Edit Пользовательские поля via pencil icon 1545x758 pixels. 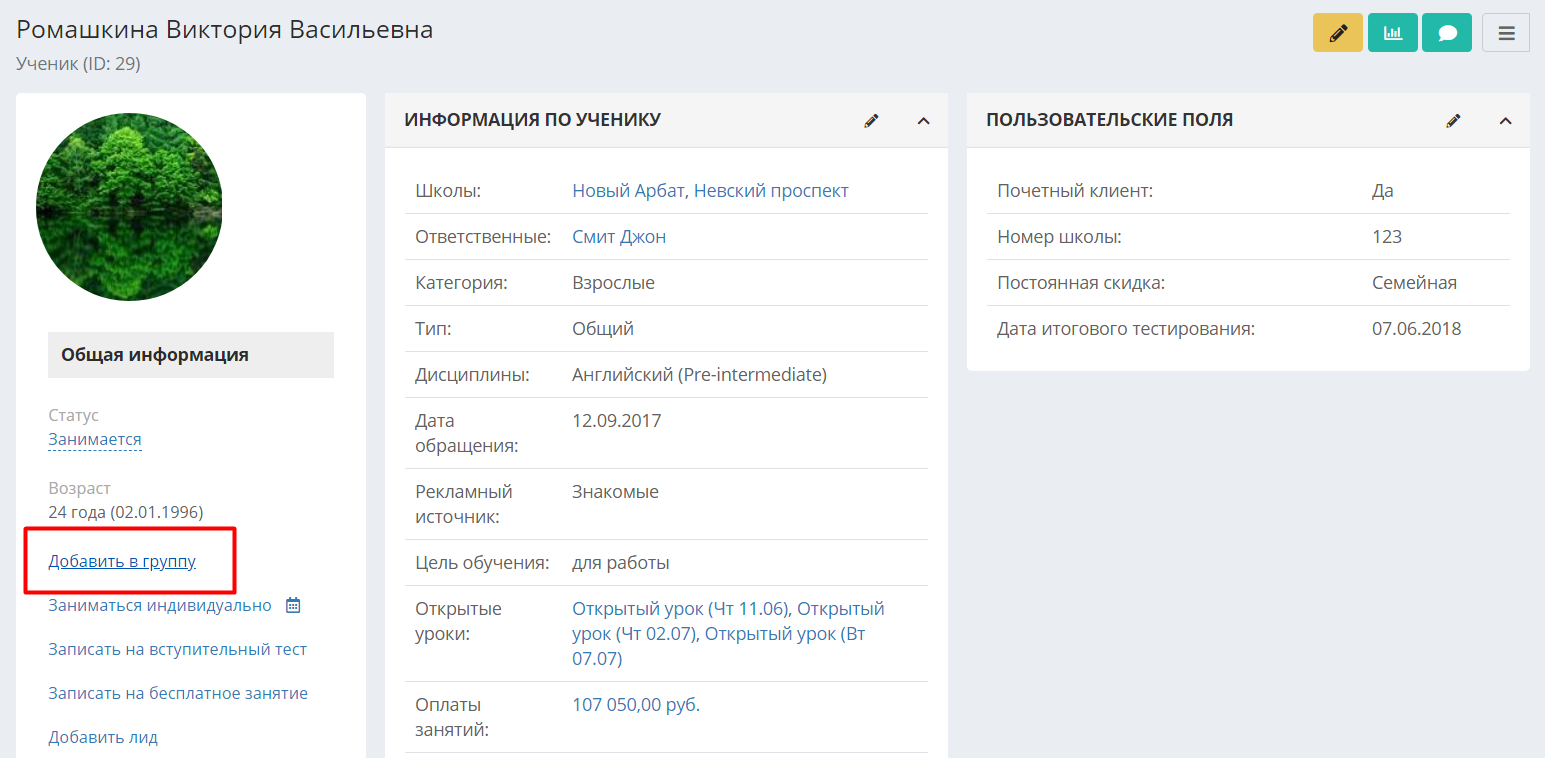(1454, 120)
